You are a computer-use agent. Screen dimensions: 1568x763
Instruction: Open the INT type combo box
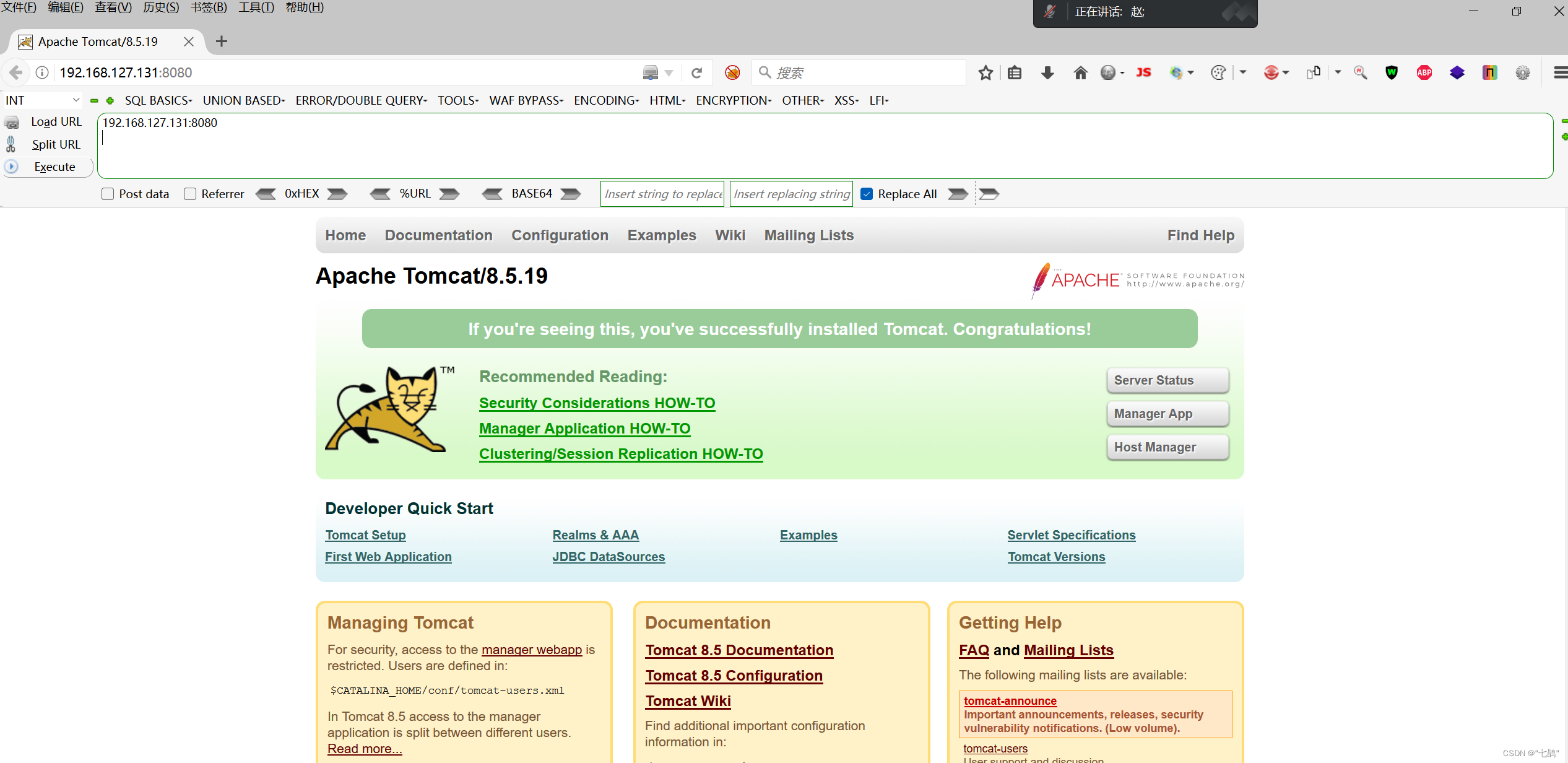pyautogui.click(x=42, y=100)
